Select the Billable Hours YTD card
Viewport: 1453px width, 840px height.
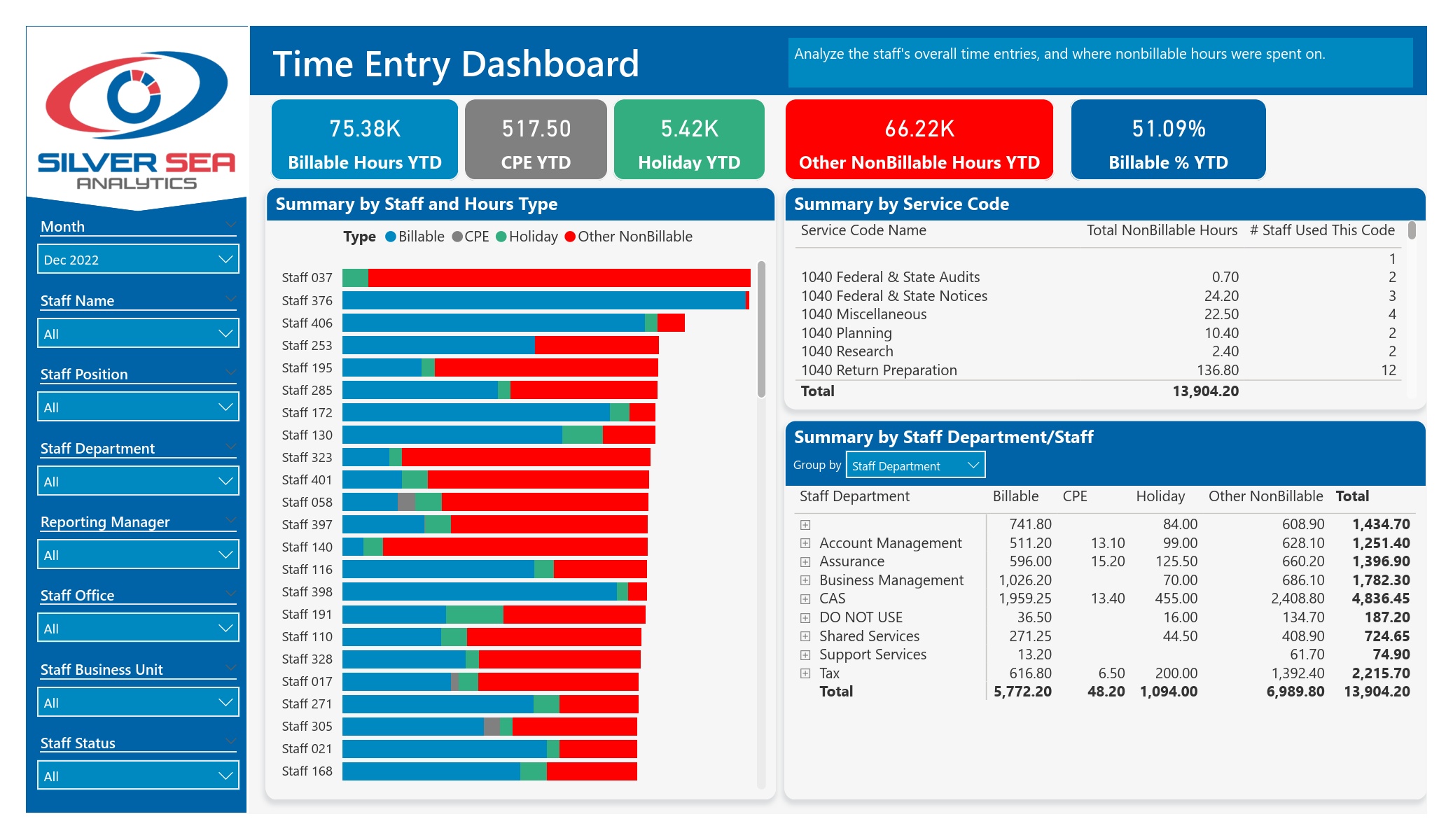pos(365,139)
